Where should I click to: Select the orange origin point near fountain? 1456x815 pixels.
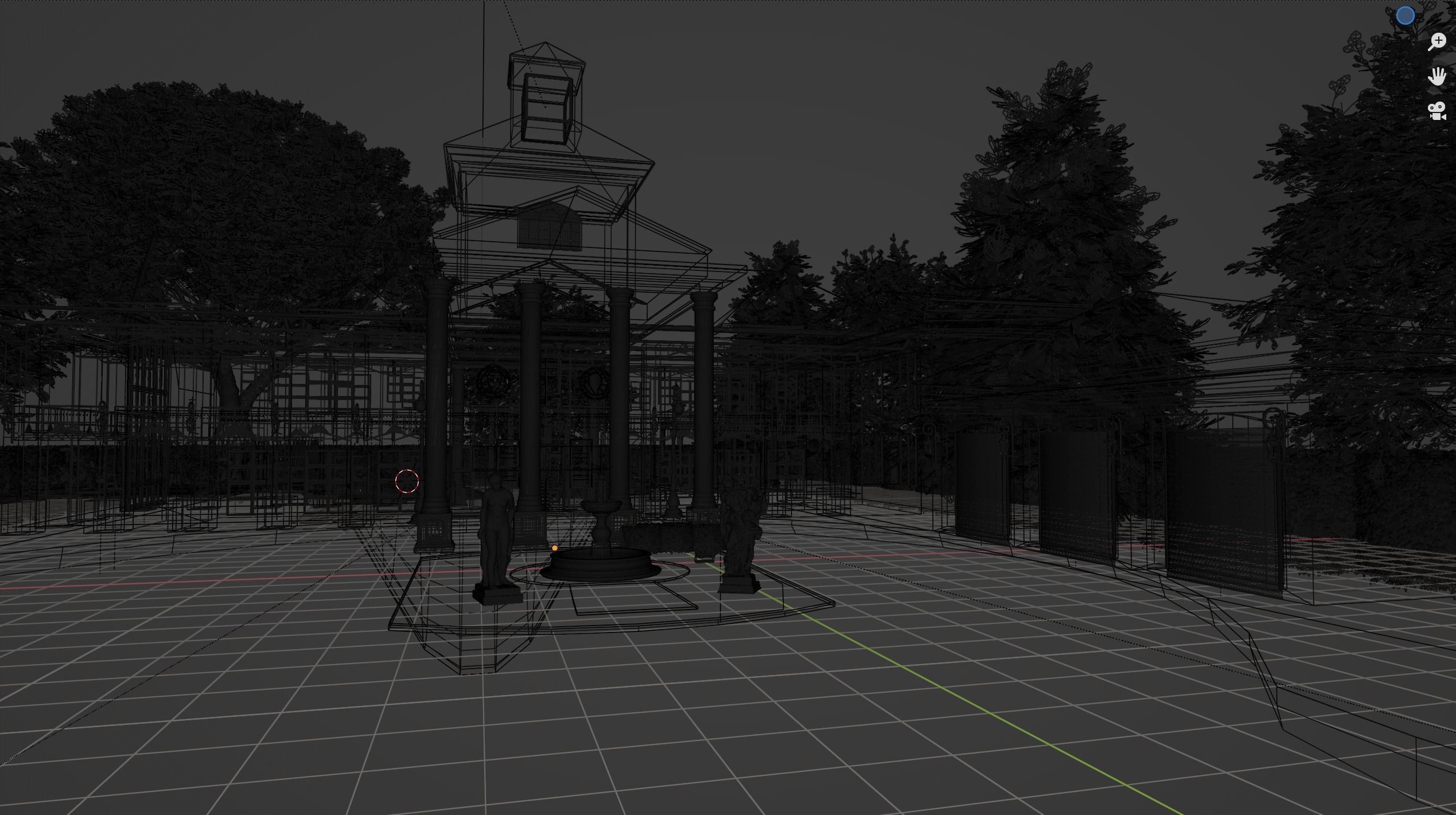pos(555,548)
